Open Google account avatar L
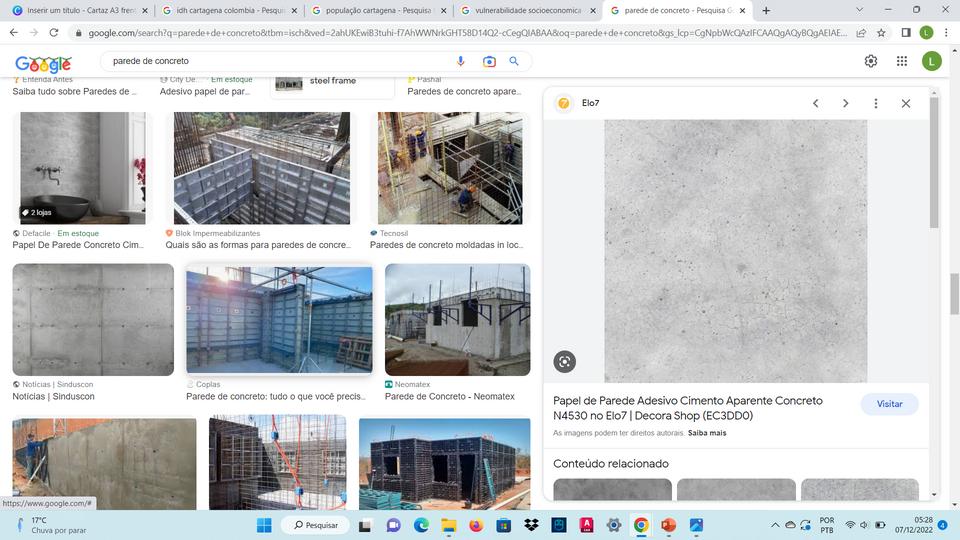Viewport: 960px width, 540px height. pyautogui.click(x=931, y=61)
